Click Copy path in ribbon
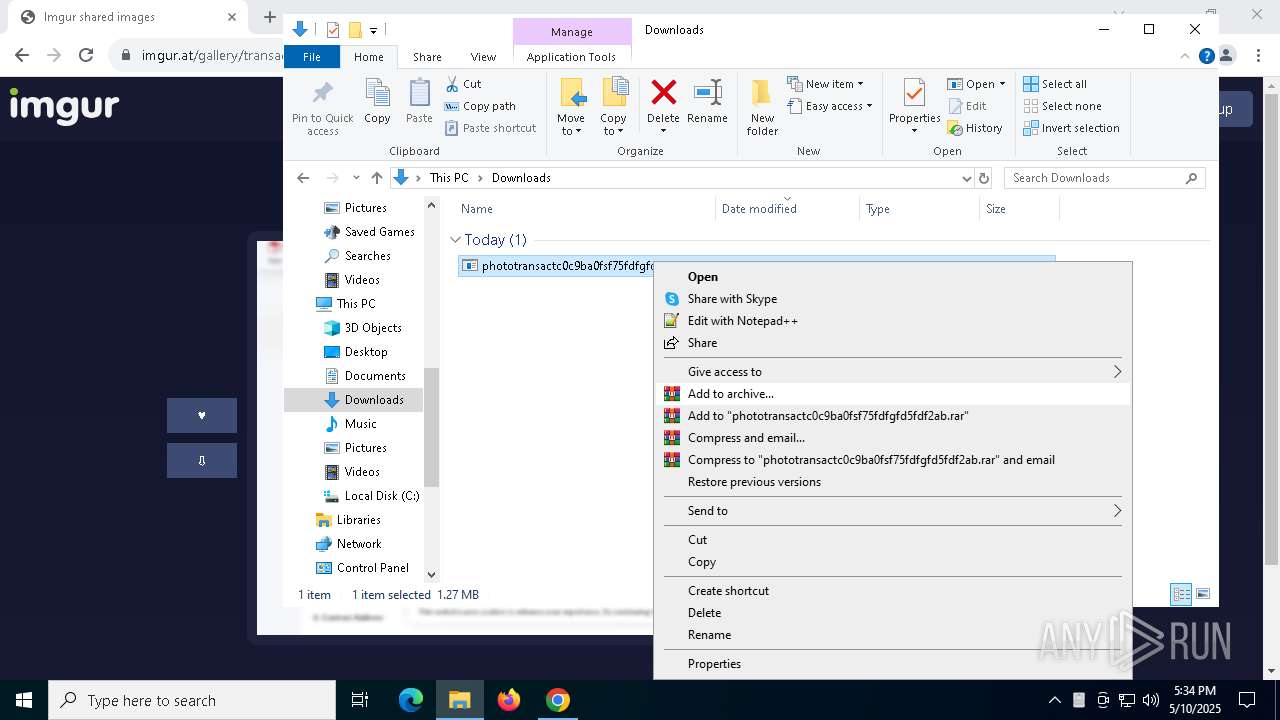 (480, 106)
